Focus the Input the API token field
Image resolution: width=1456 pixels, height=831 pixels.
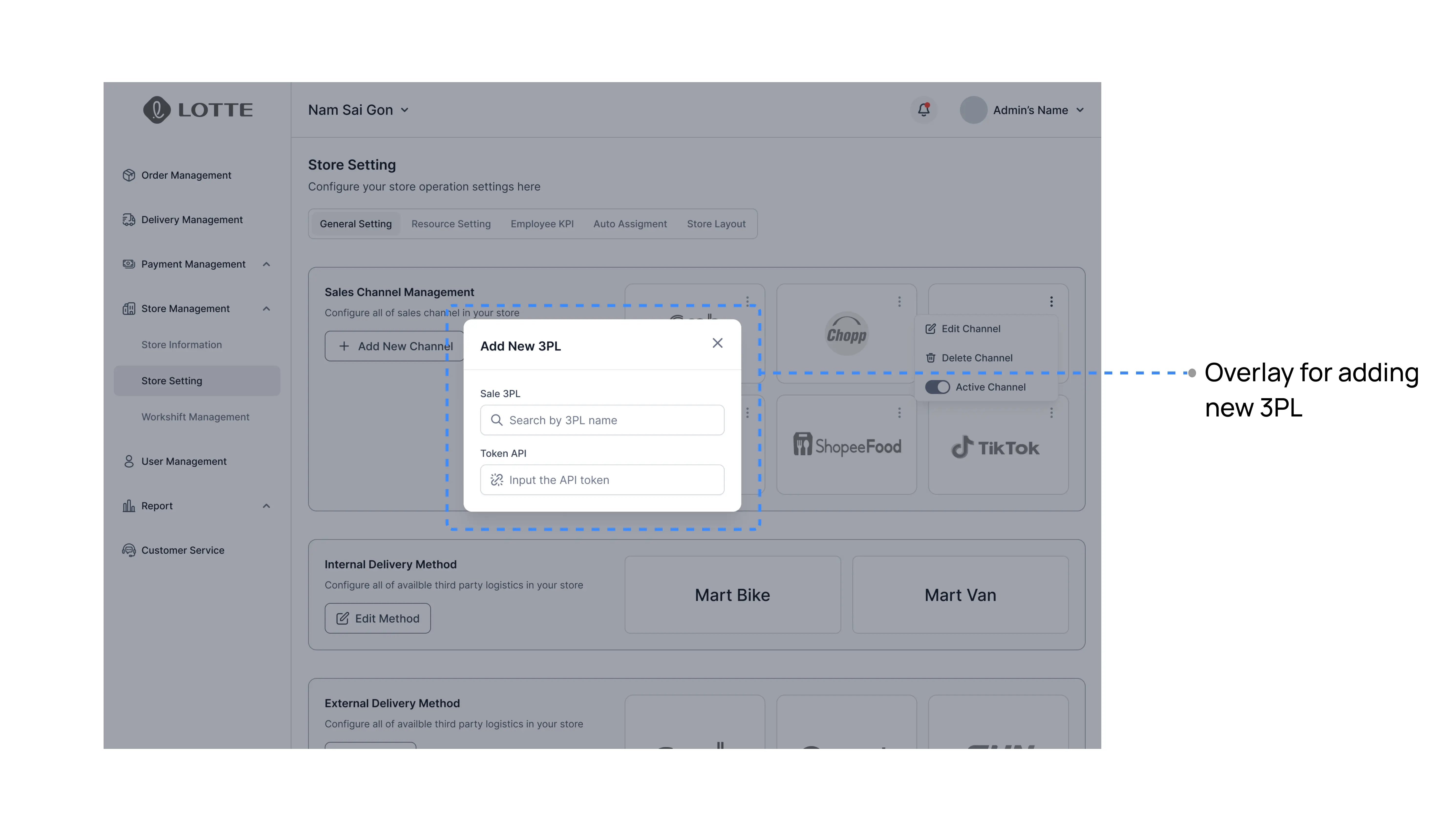tap(602, 480)
